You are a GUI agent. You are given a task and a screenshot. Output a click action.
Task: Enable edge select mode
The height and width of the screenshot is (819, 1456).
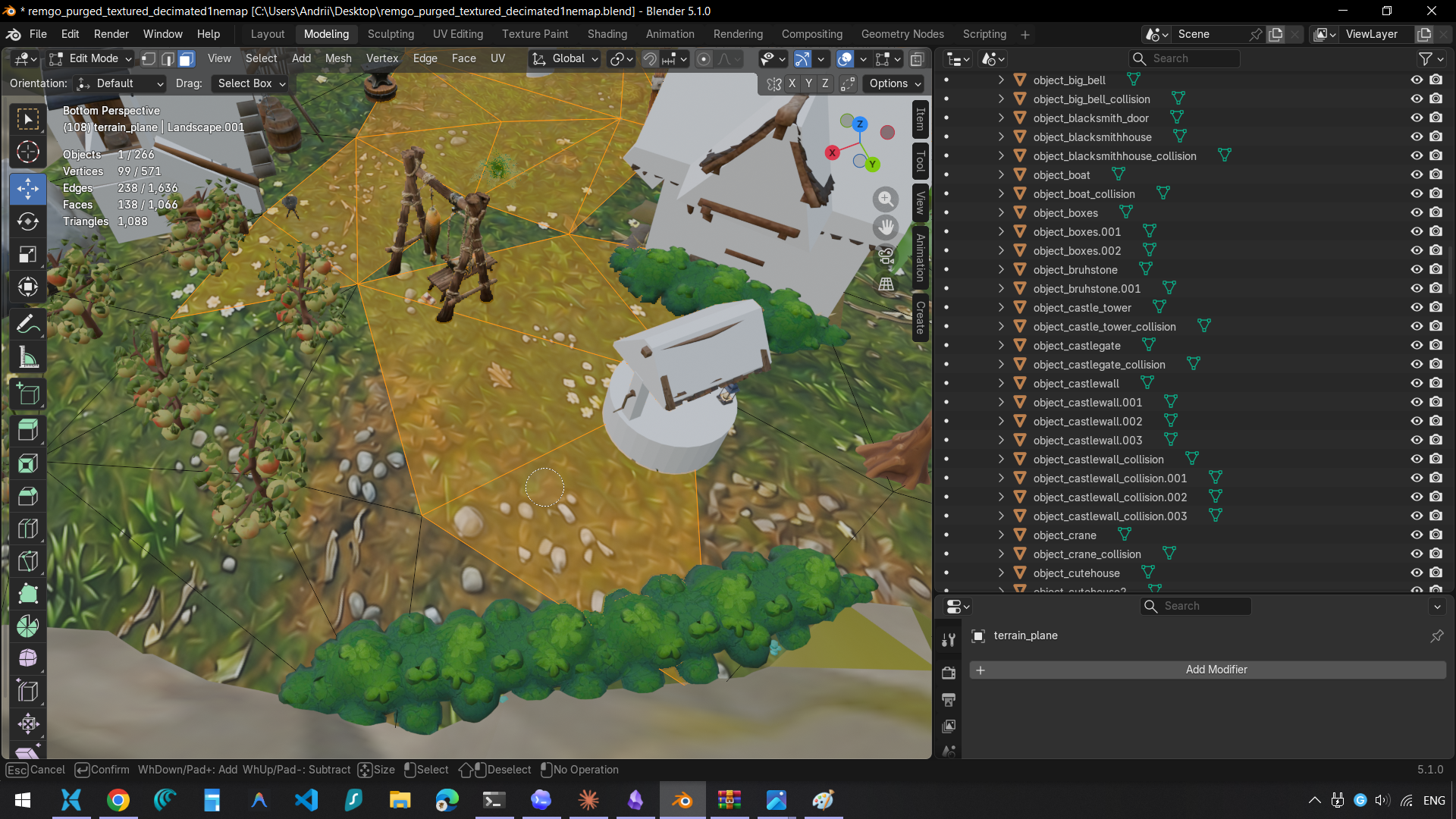(168, 58)
